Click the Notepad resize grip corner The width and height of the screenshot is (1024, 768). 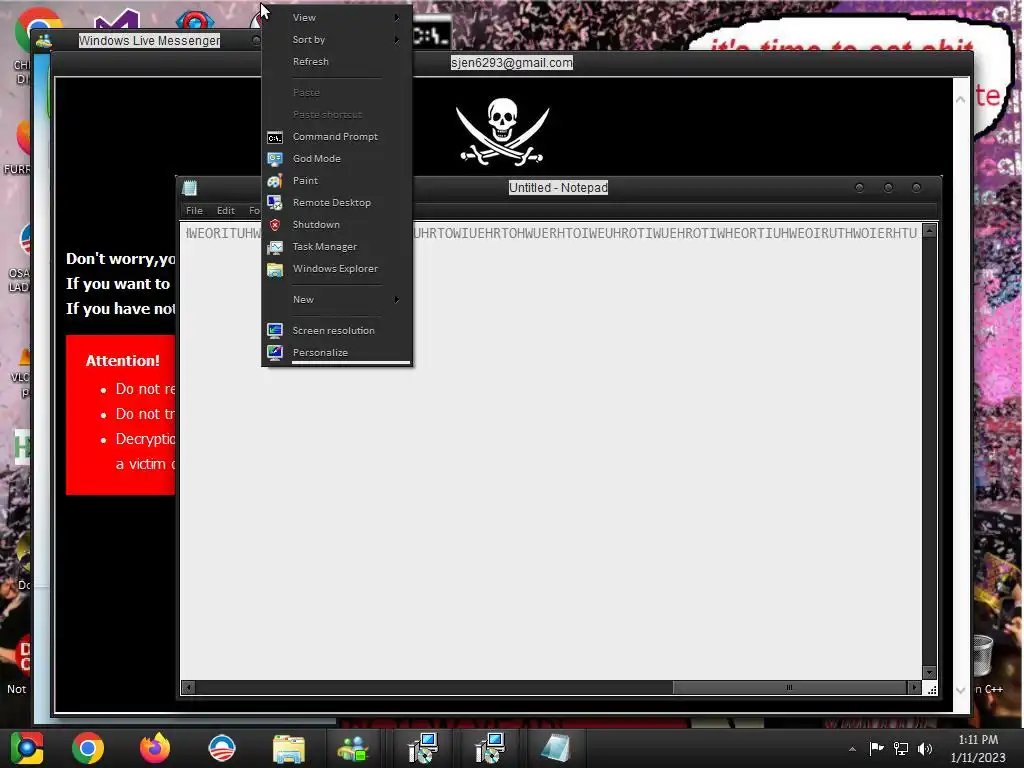click(932, 689)
